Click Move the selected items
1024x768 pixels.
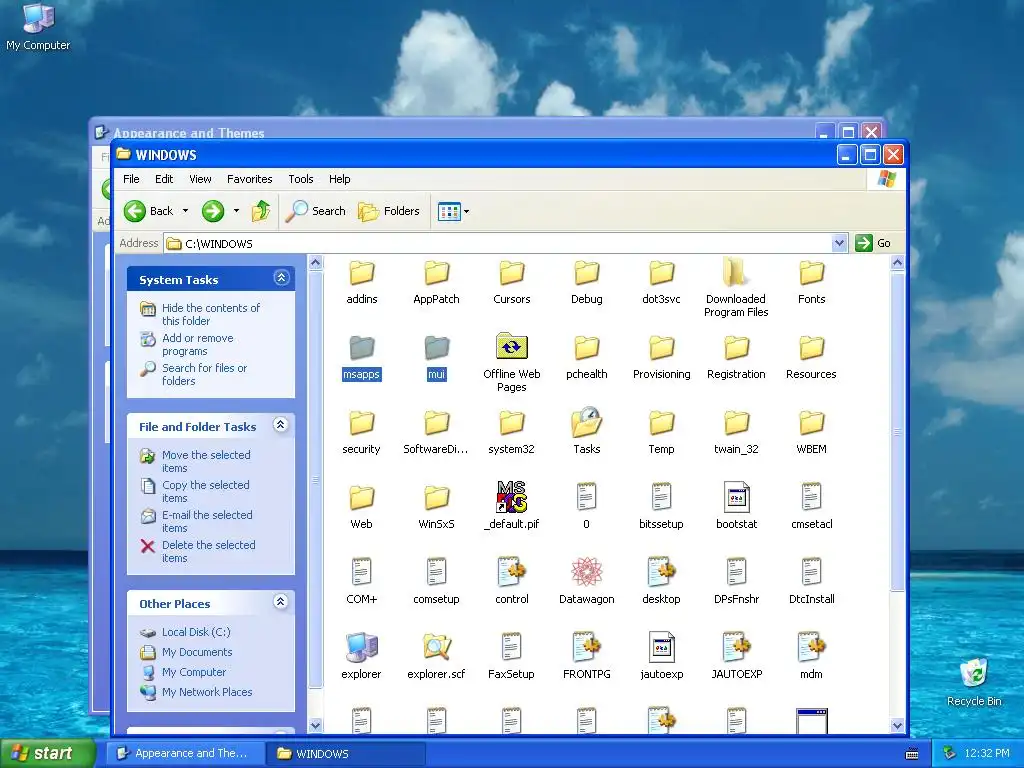(206, 461)
